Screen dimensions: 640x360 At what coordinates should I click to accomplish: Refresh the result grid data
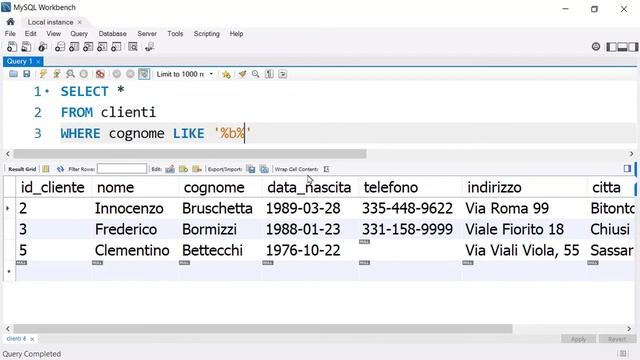60,169
